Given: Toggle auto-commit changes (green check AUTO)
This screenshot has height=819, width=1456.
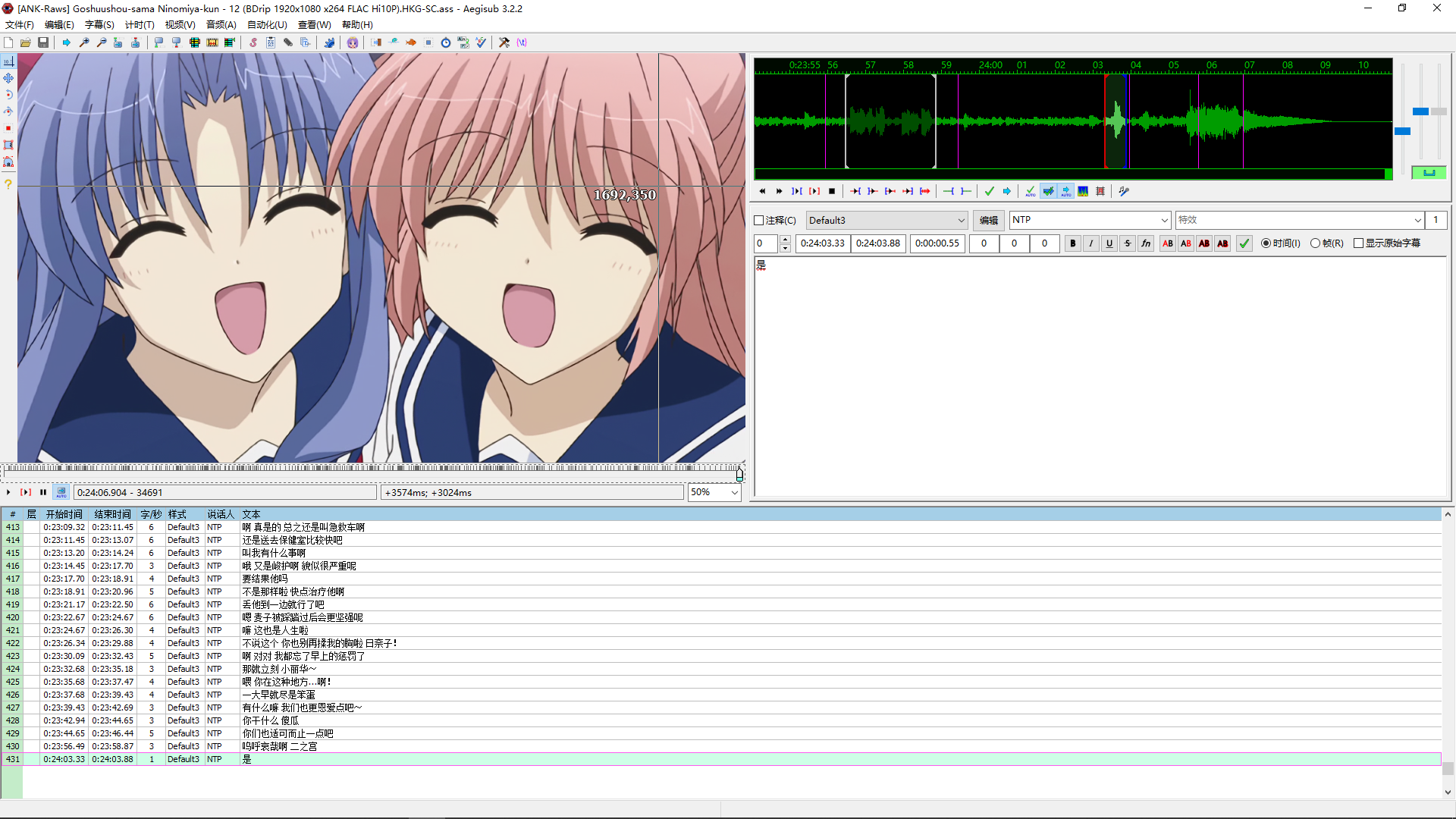Looking at the screenshot, I should click(x=1030, y=191).
